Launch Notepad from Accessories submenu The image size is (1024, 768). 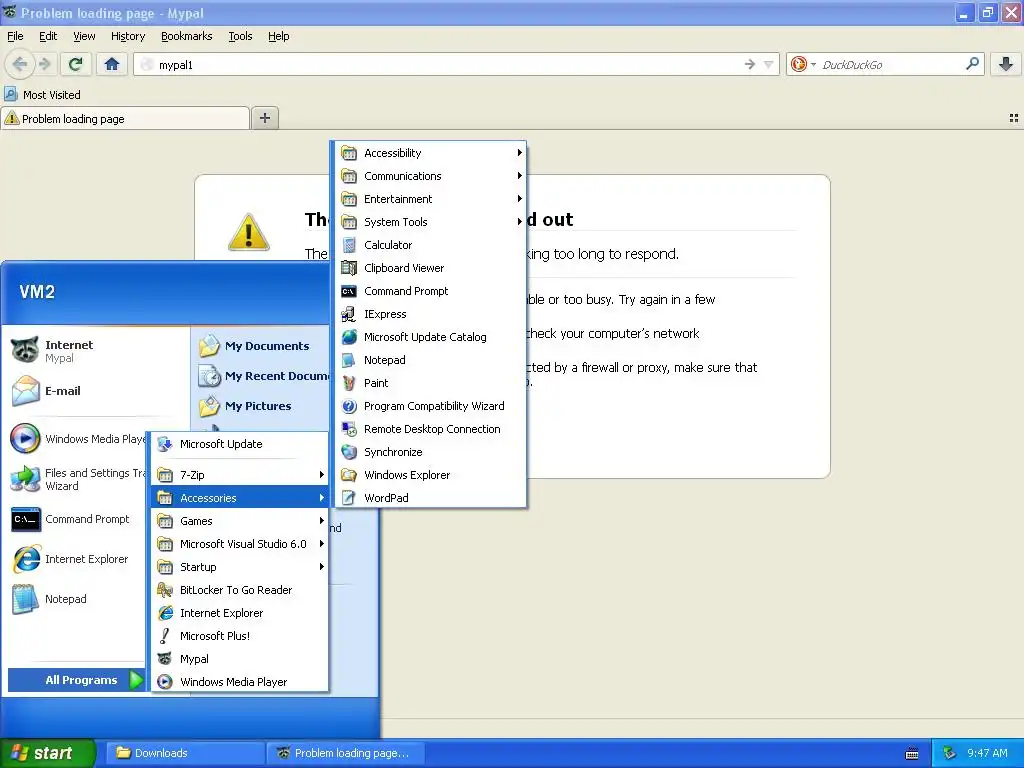430,360
